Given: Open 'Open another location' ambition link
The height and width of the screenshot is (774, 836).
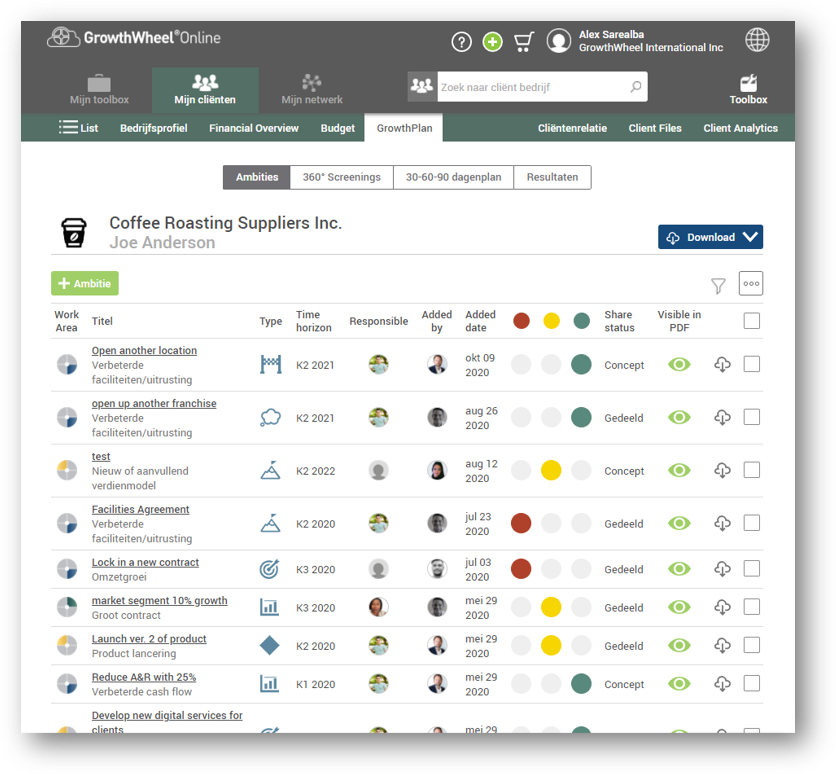Looking at the screenshot, I should pyautogui.click(x=144, y=350).
